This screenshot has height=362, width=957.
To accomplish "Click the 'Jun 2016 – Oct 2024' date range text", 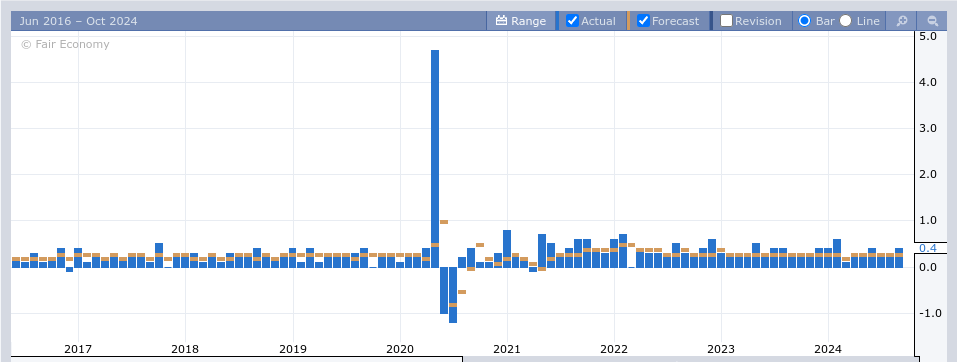I will tap(78, 21).
